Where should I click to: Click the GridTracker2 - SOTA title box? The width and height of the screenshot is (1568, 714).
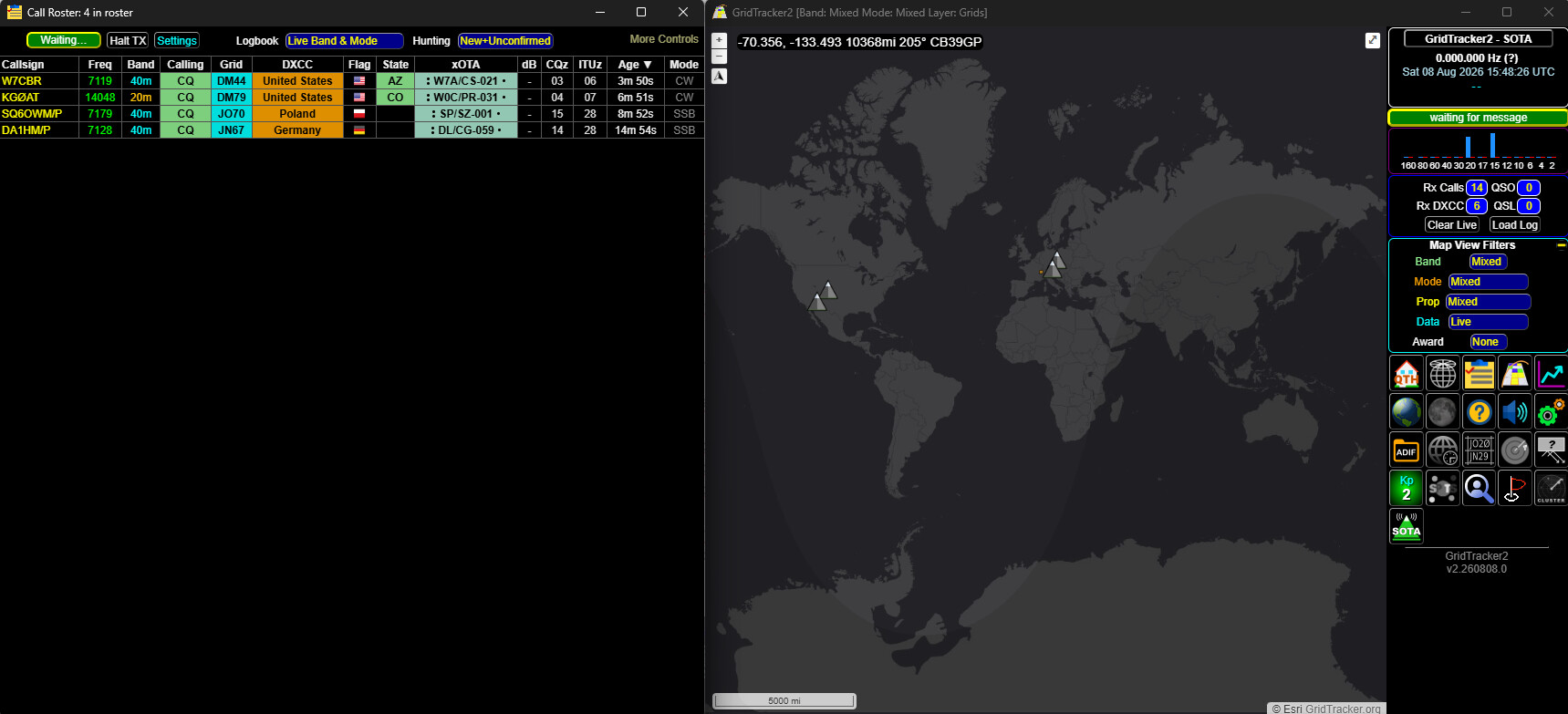pos(1478,39)
